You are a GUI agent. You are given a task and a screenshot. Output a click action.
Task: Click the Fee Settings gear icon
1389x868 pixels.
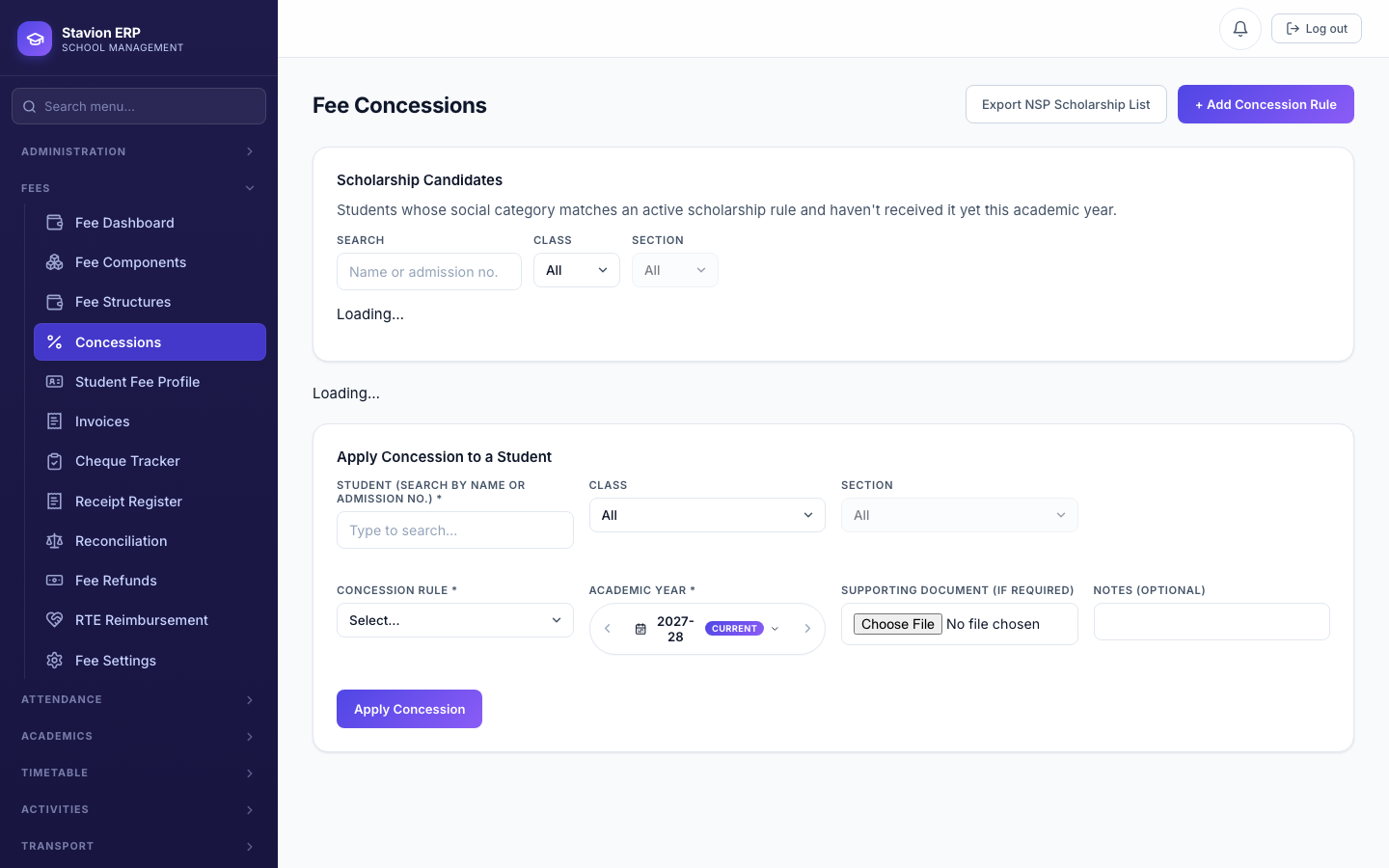point(55,661)
